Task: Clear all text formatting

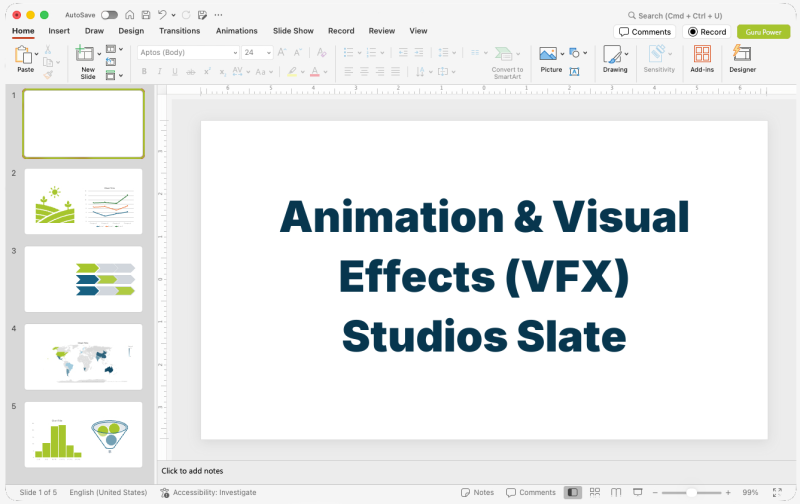Action: (x=321, y=52)
